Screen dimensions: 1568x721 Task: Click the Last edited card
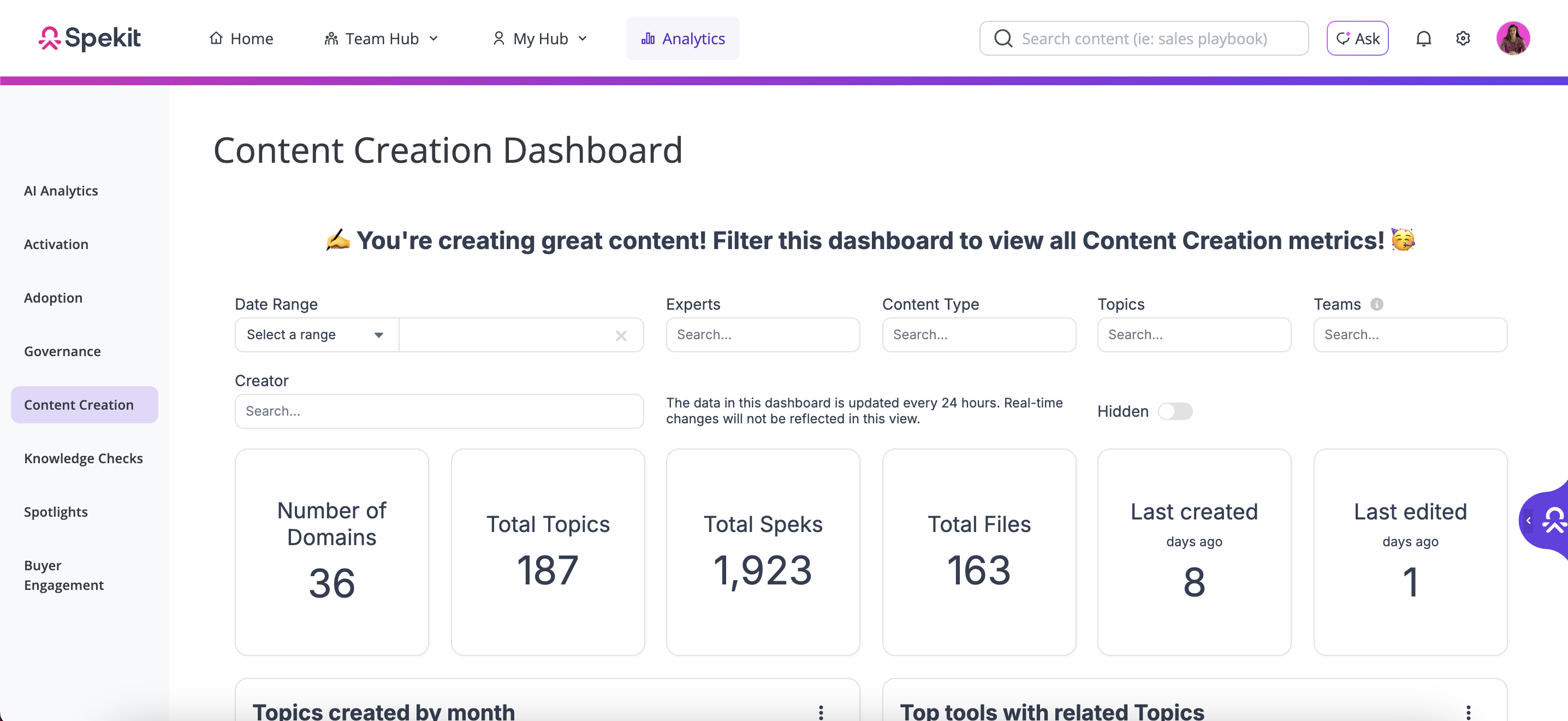[1410, 552]
